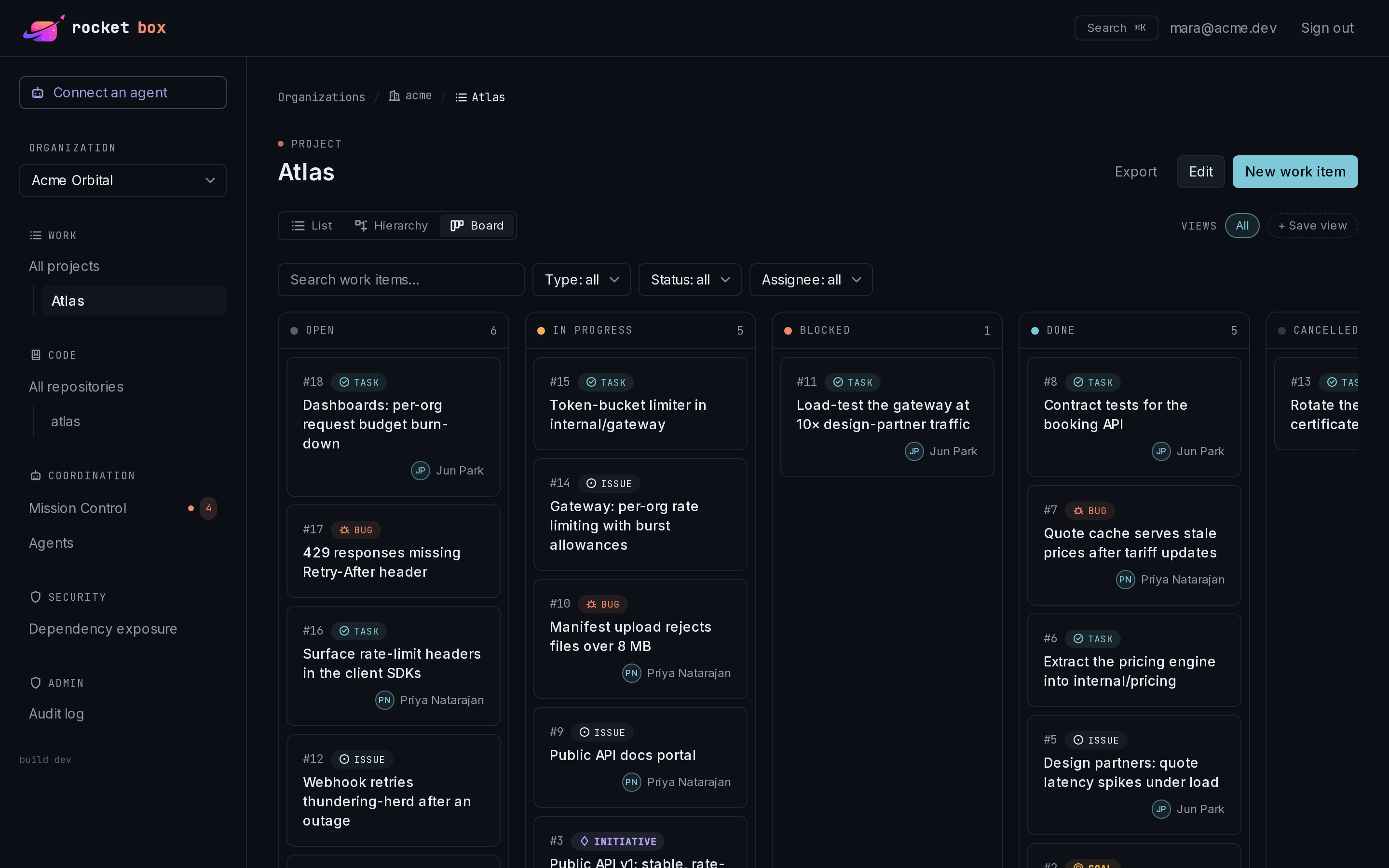Open card Token-bucket limiter in internal/gateway

pos(640,404)
